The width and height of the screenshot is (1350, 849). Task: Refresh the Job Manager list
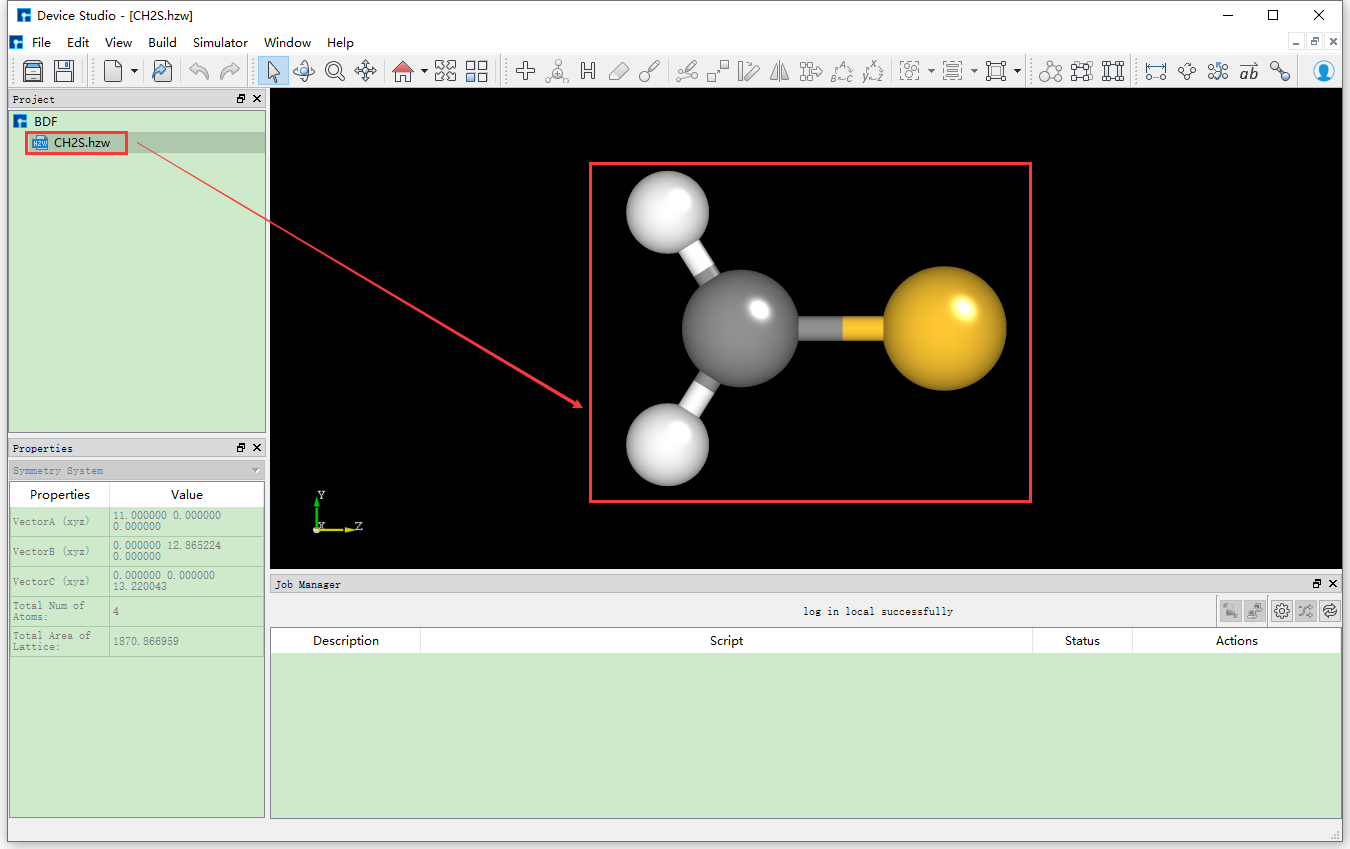click(x=1330, y=610)
